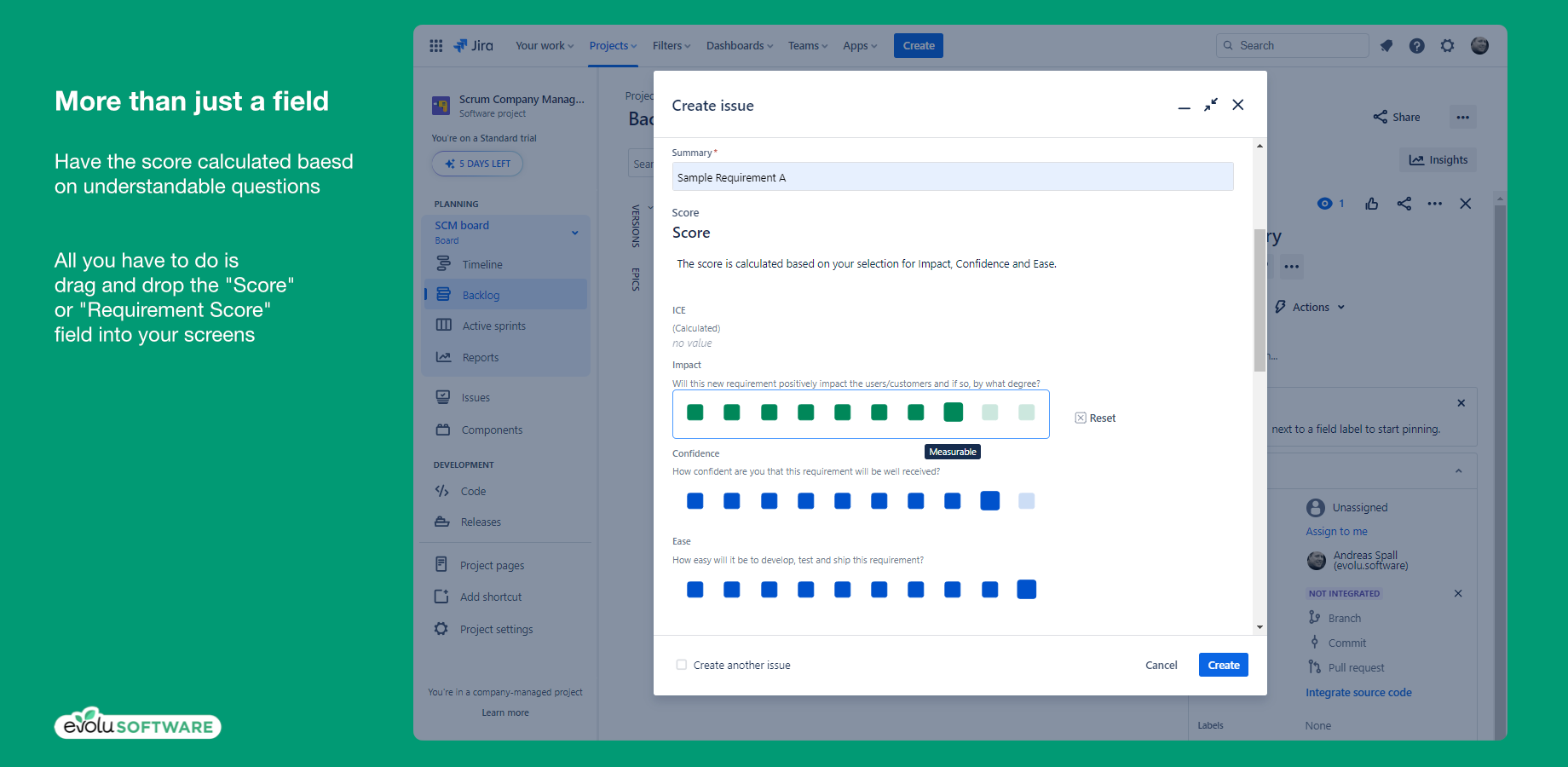Close the issue detail panel with X
1568x767 pixels.
(x=1465, y=204)
